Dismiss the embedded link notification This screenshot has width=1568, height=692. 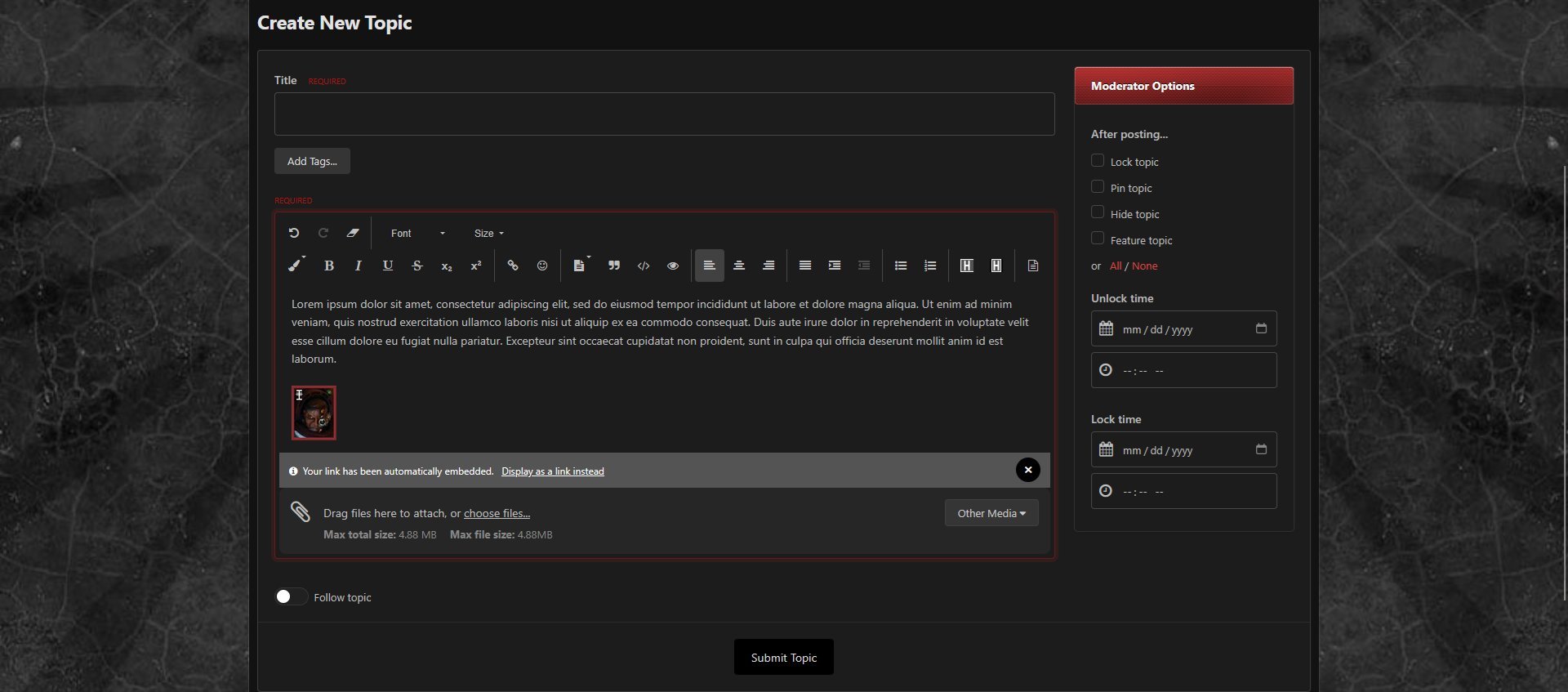pyautogui.click(x=1027, y=470)
